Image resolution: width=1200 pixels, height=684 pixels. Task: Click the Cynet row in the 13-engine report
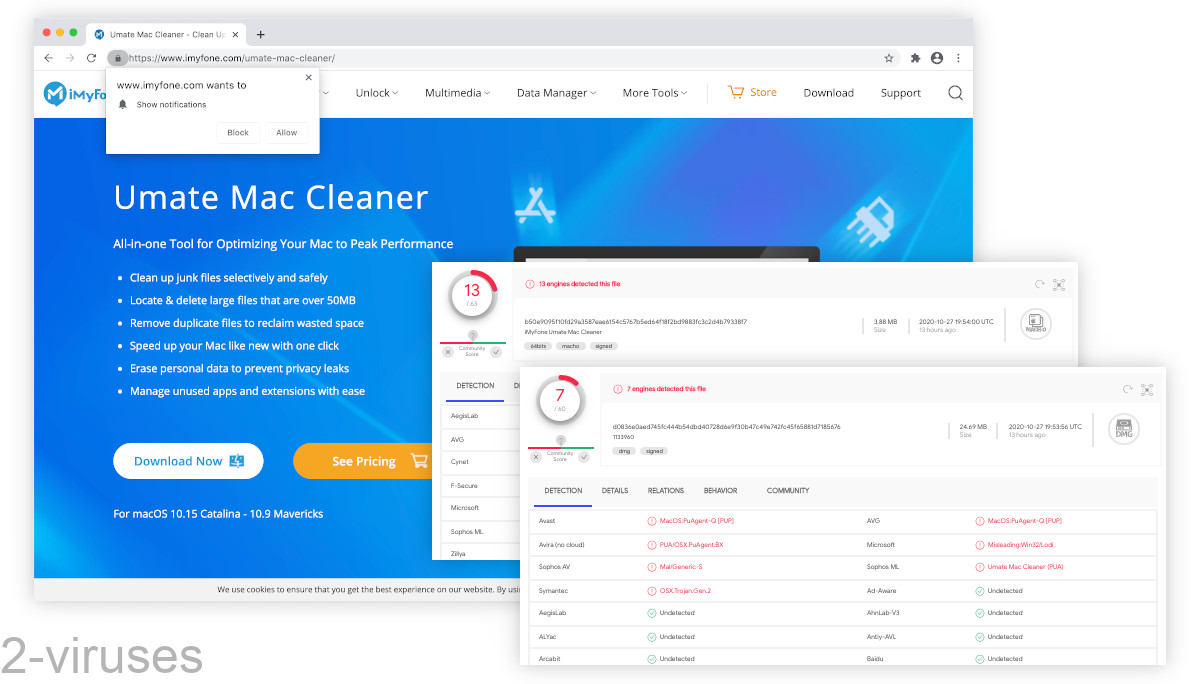[480, 462]
